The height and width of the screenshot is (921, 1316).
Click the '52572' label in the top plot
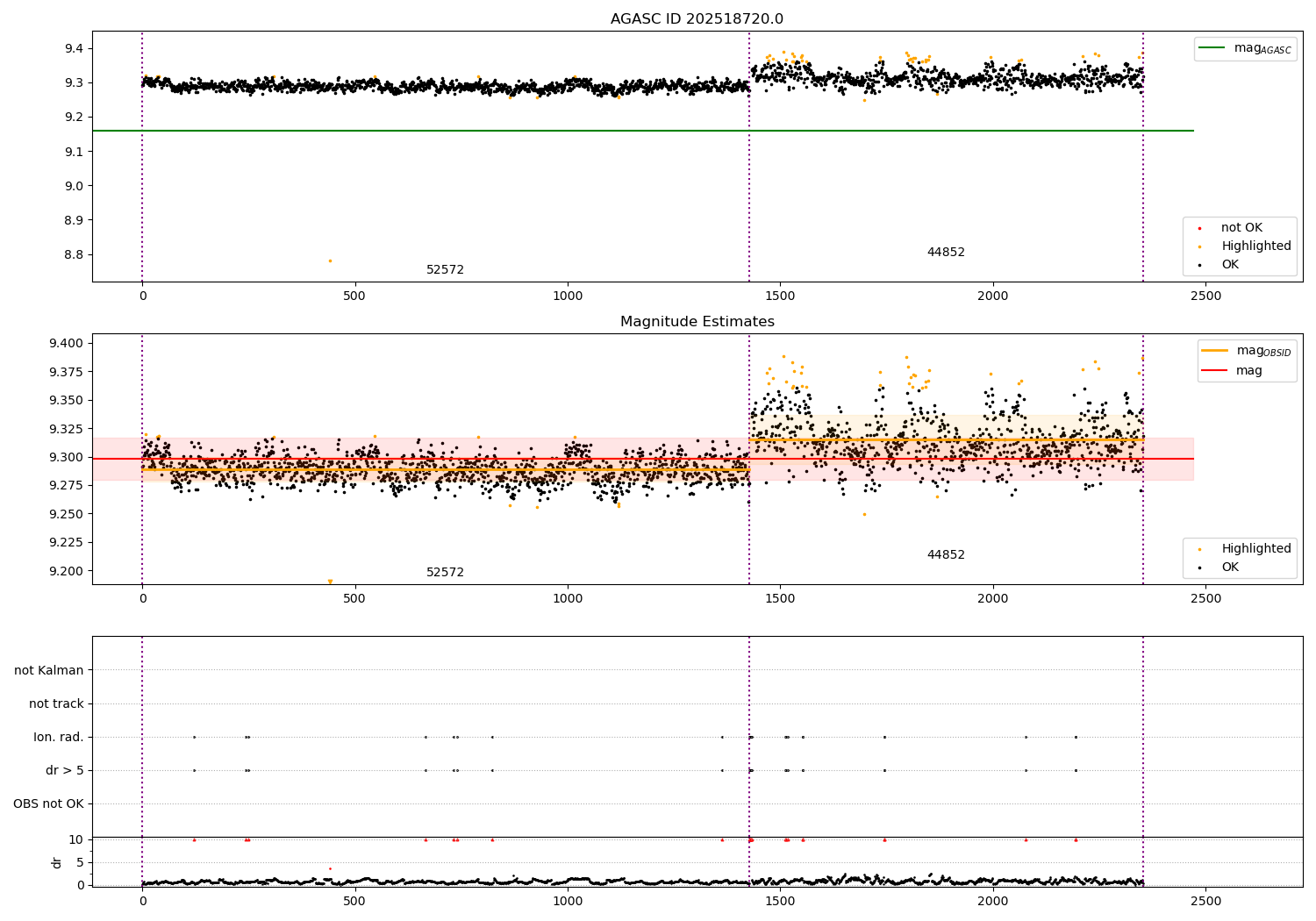(x=445, y=270)
